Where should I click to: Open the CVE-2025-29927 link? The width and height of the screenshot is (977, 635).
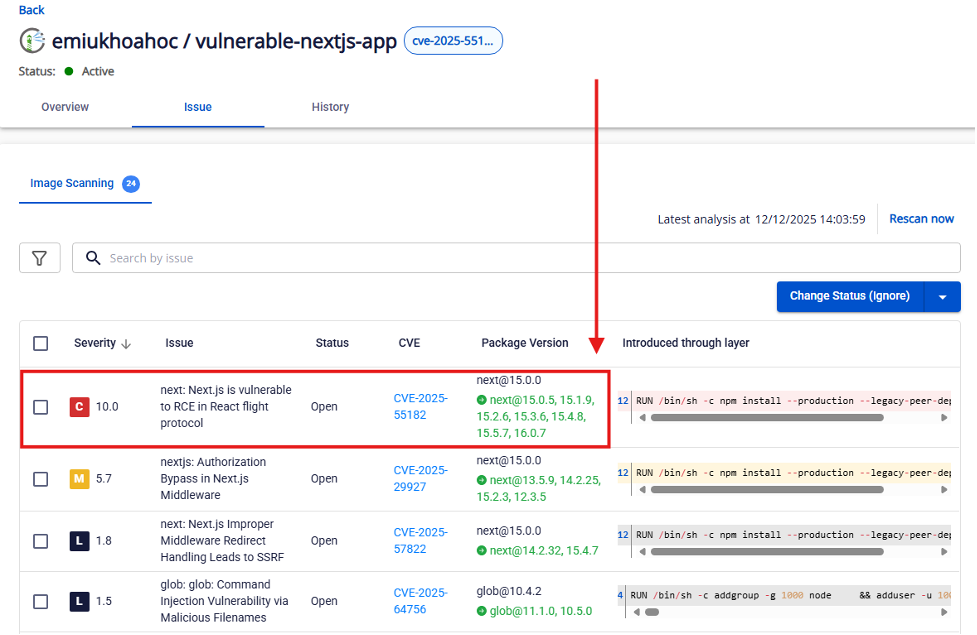tap(420, 478)
